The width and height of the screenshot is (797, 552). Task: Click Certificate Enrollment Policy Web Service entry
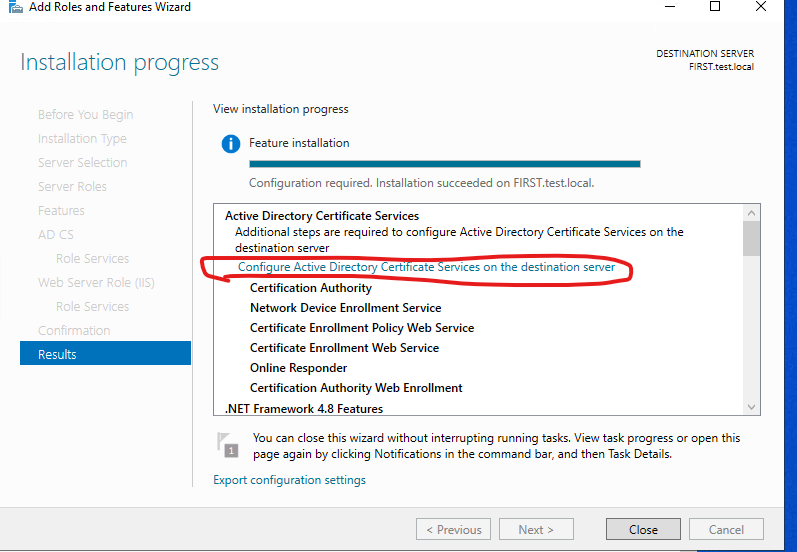[362, 328]
